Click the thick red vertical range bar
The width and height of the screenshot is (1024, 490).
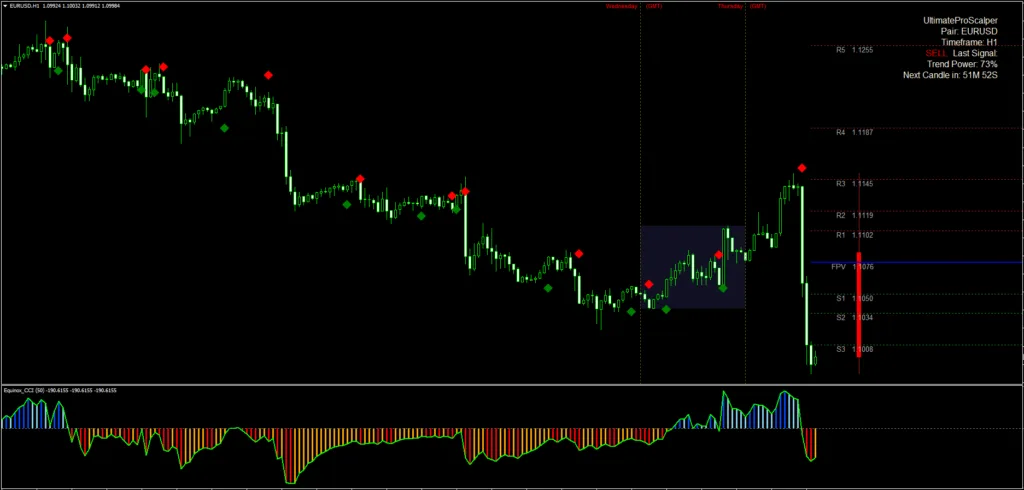coord(859,304)
